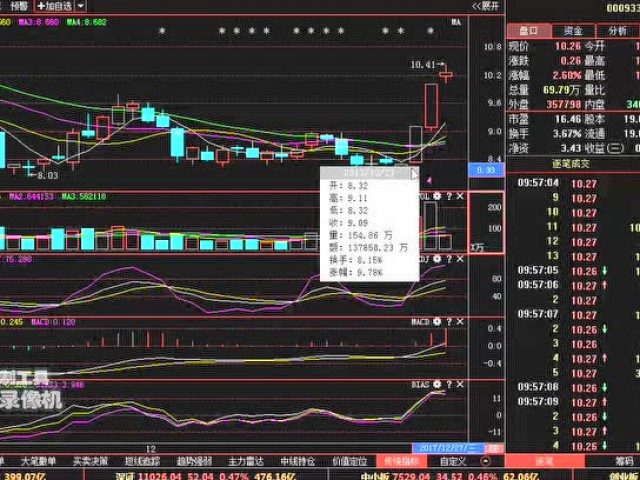Close the MACD indicator panel
This screenshot has height=480, width=640.
pyautogui.click(x=460, y=322)
